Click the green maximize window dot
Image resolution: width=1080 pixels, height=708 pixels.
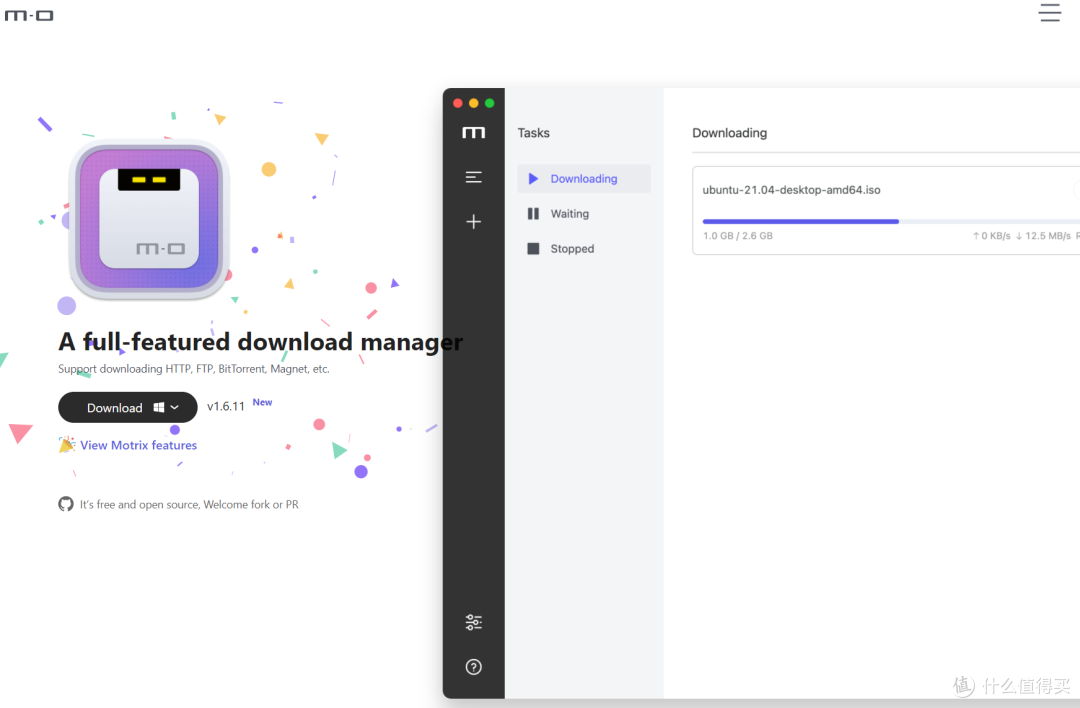tap(489, 103)
